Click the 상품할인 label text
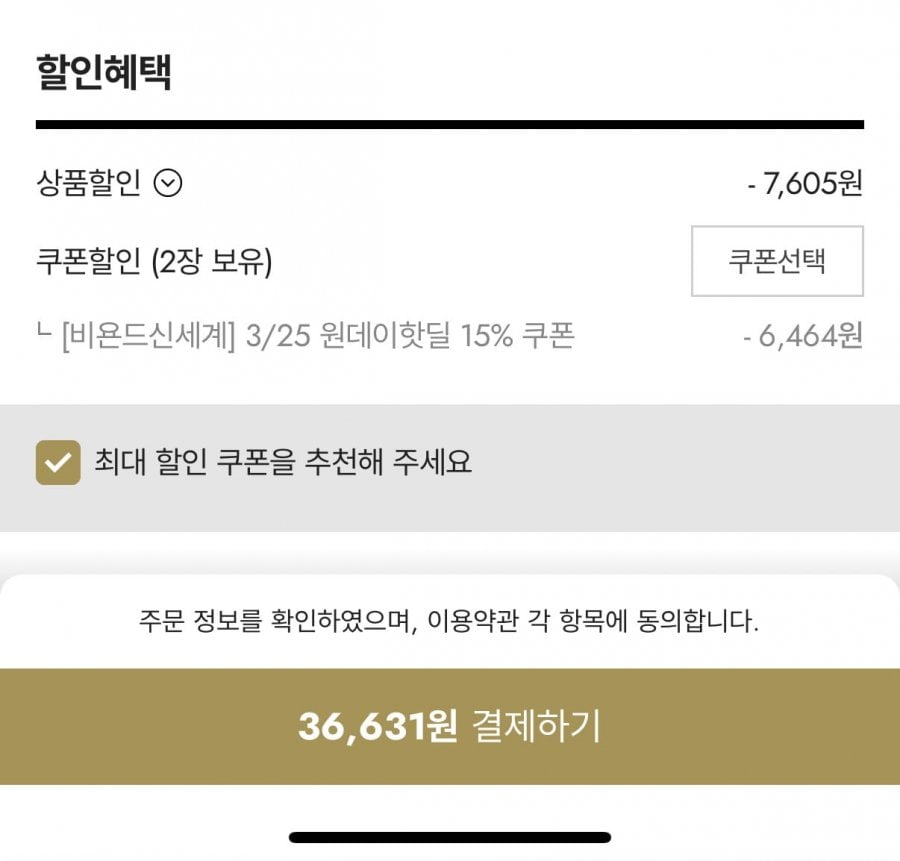This screenshot has height=861, width=900. point(88,183)
